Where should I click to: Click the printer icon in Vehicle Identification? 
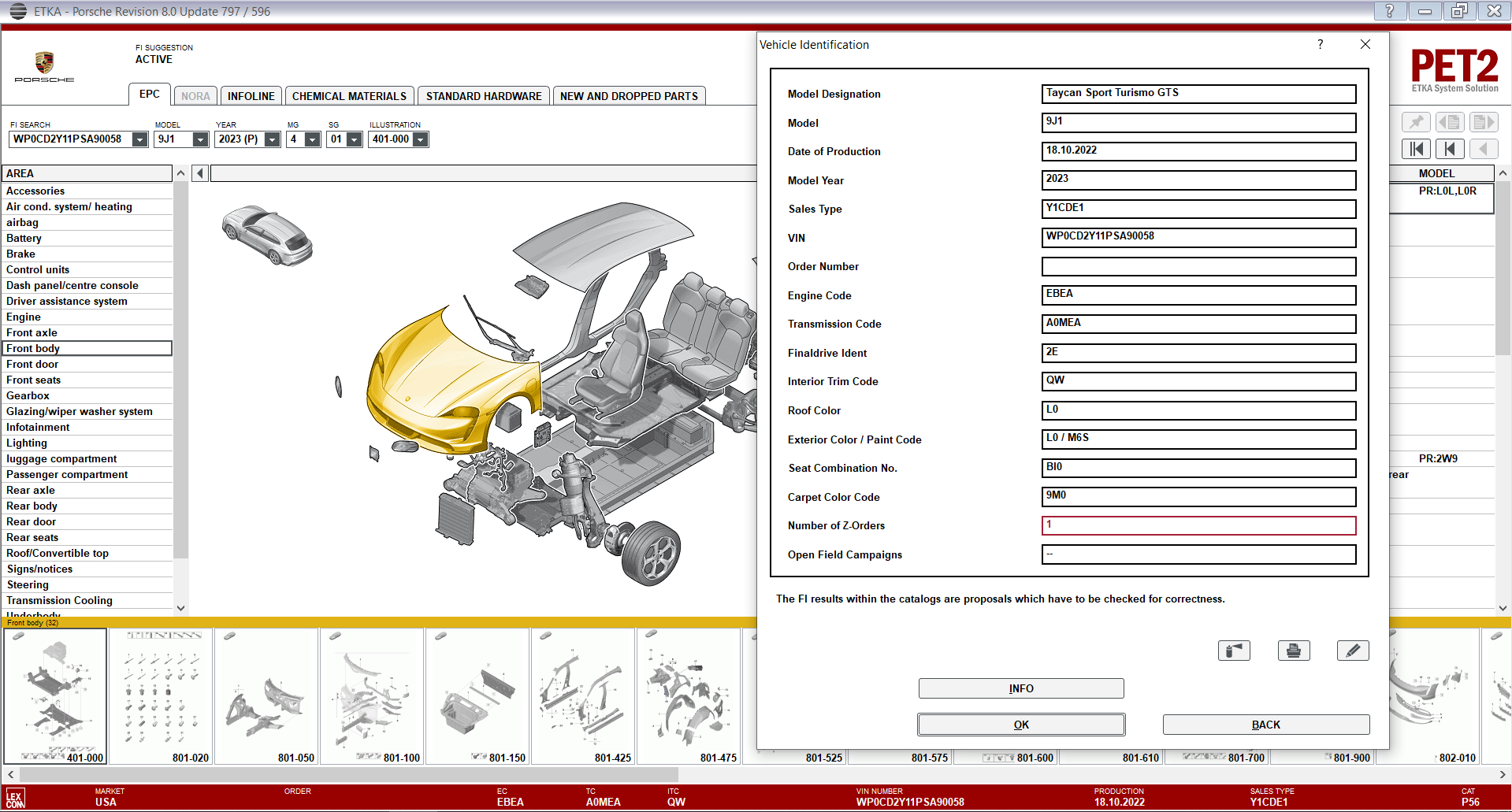pyautogui.click(x=1293, y=651)
